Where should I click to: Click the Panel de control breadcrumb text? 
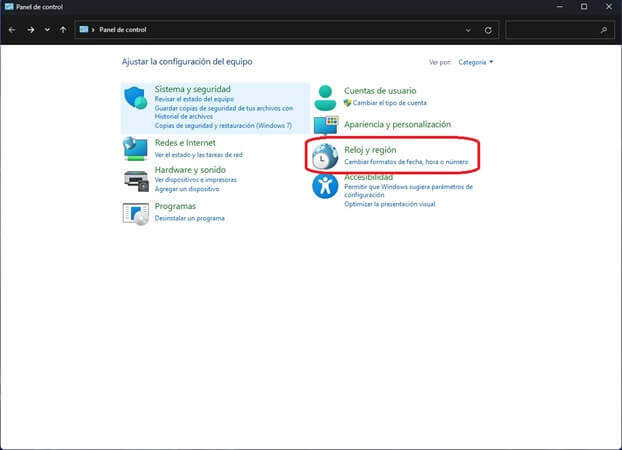click(123, 30)
